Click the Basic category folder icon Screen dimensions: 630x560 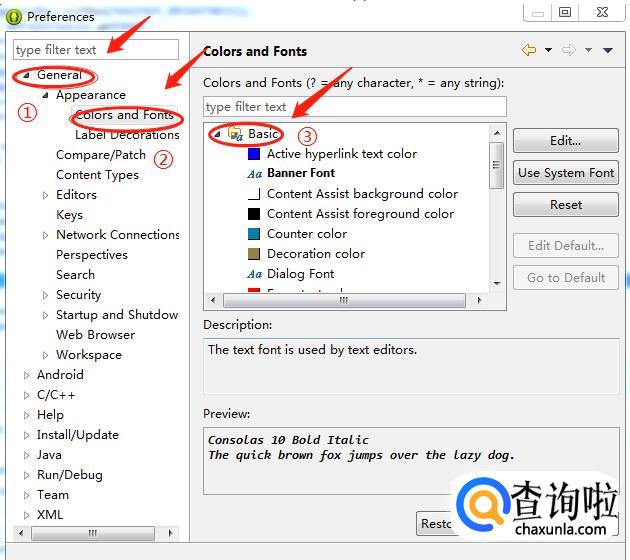point(235,133)
